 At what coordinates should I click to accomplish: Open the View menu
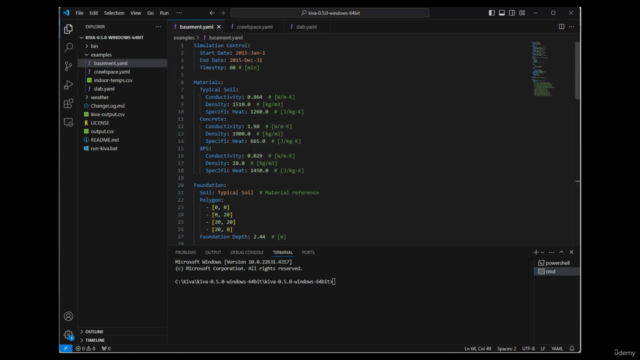tap(136, 13)
